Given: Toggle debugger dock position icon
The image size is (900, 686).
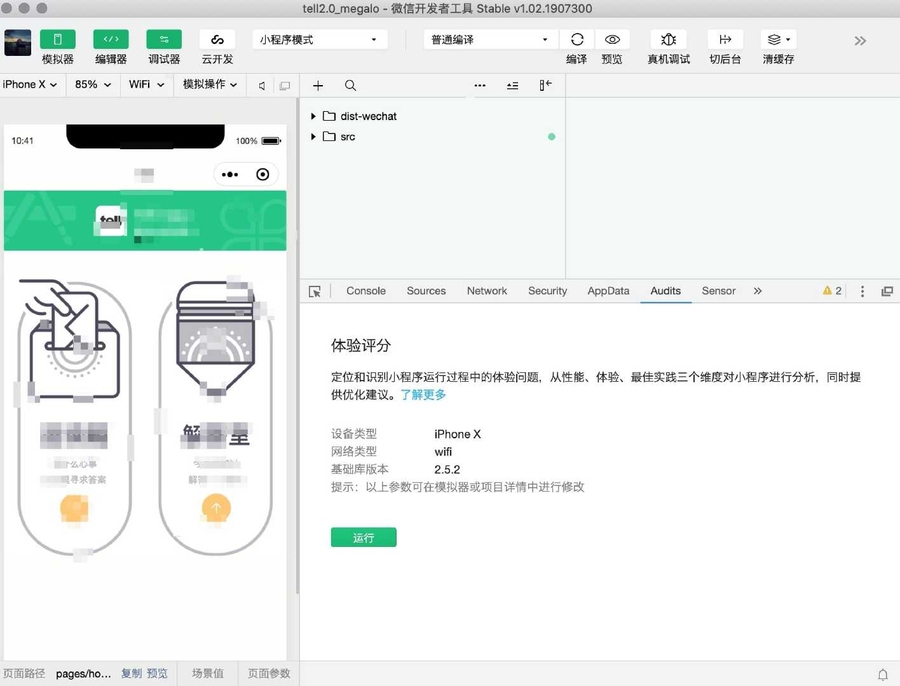Looking at the screenshot, I should click(886, 290).
